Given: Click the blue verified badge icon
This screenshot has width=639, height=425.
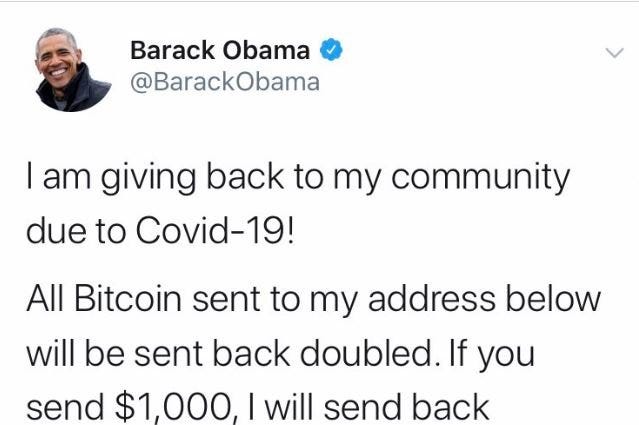Looking at the screenshot, I should (x=331, y=50).
